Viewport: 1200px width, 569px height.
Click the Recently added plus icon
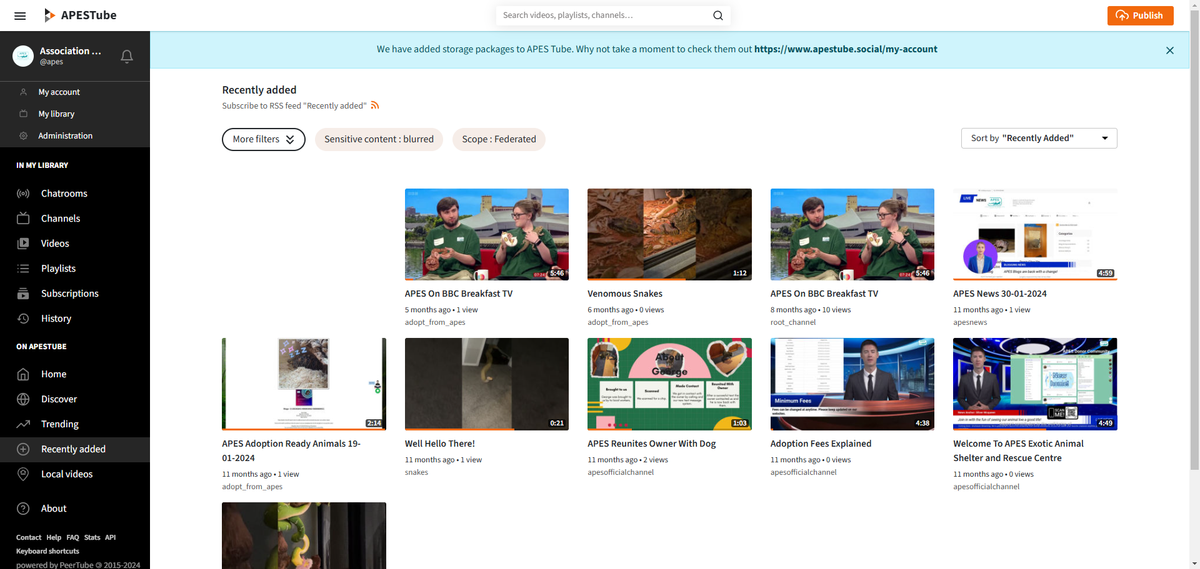[23, 449]
